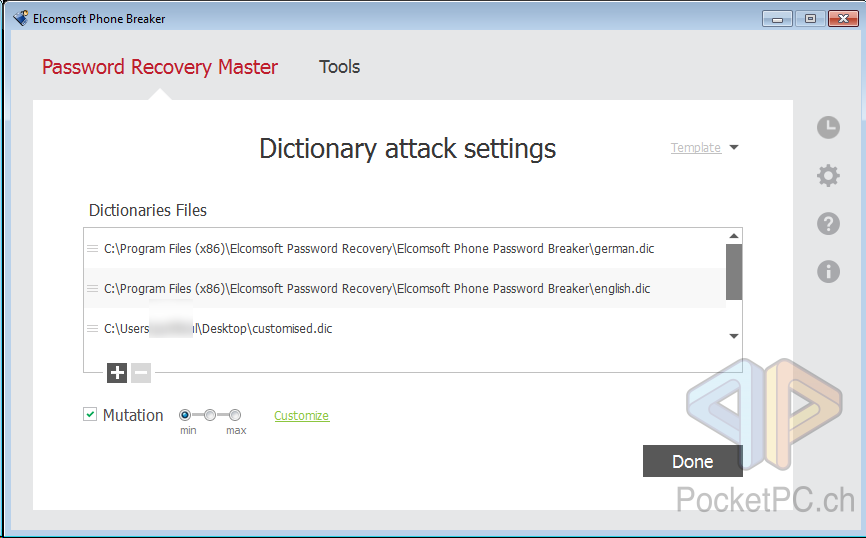
Task: Minimize the Elcomsoft Phone Breaker window
Action: coord(778,19)
